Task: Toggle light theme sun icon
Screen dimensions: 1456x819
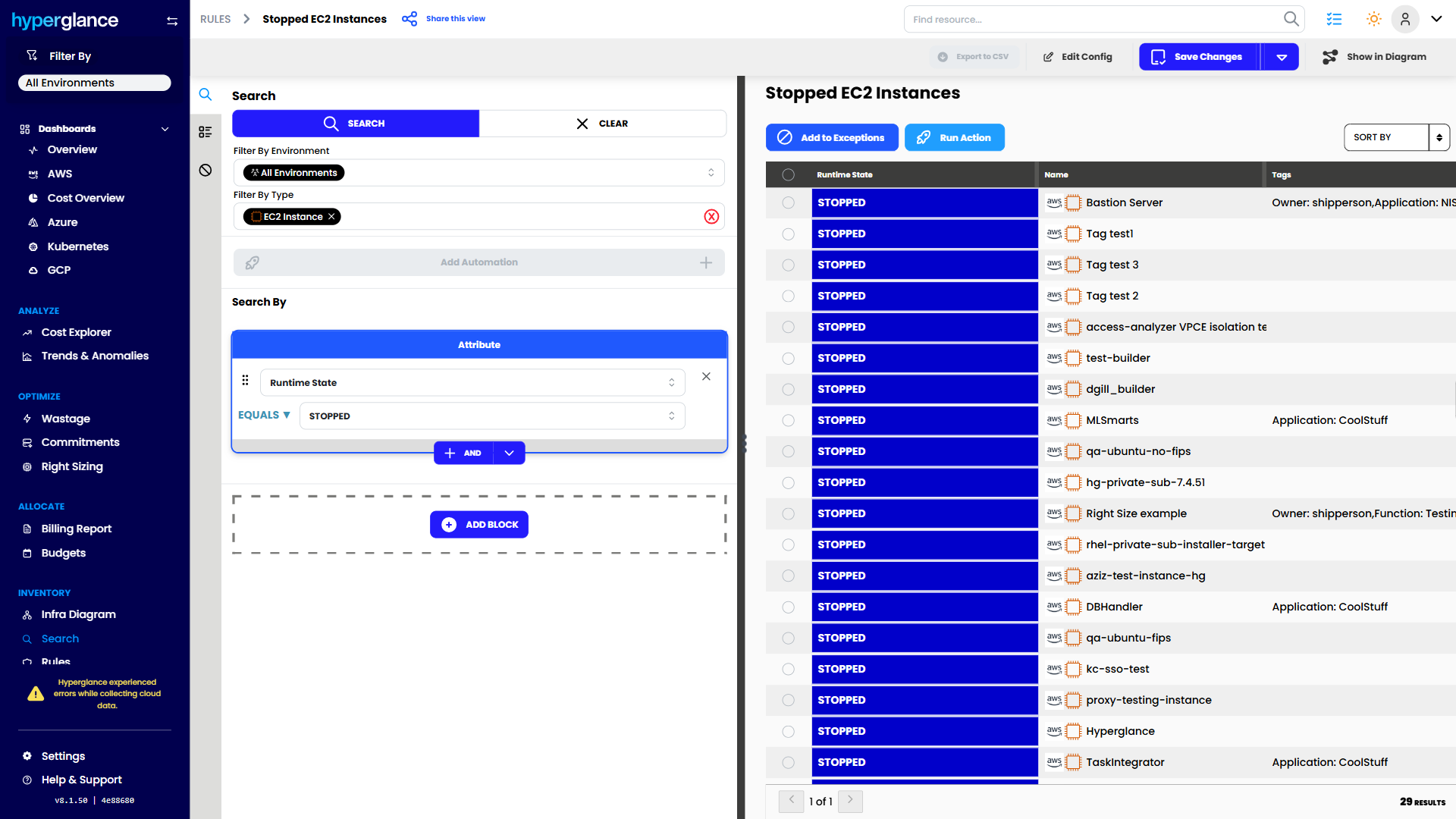Action: click(x=1373, y=19)
